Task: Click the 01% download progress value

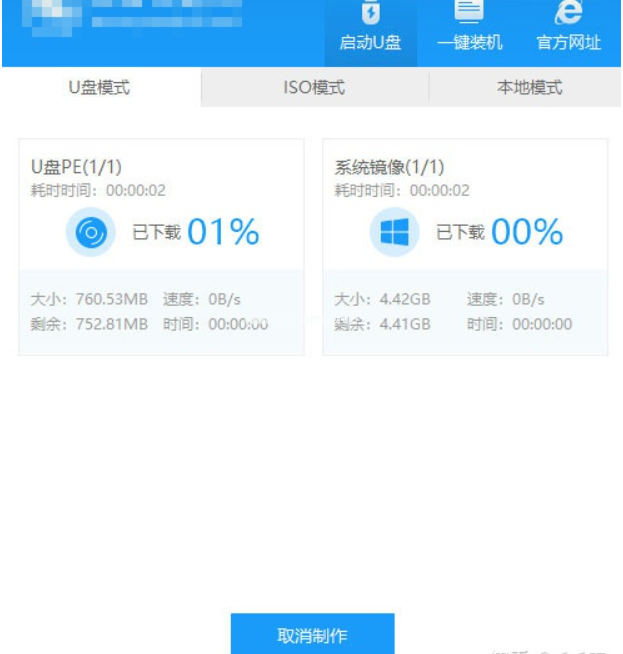Action: (223, 233)
